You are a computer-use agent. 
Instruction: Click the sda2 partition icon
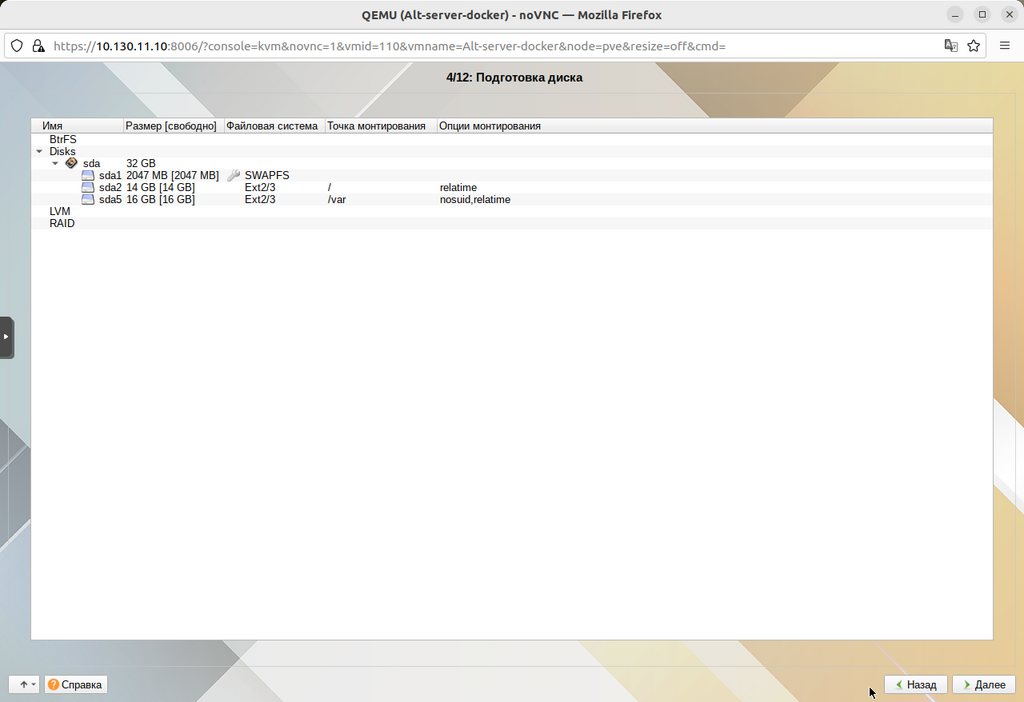pyautogui.click(x=88, y=187)
